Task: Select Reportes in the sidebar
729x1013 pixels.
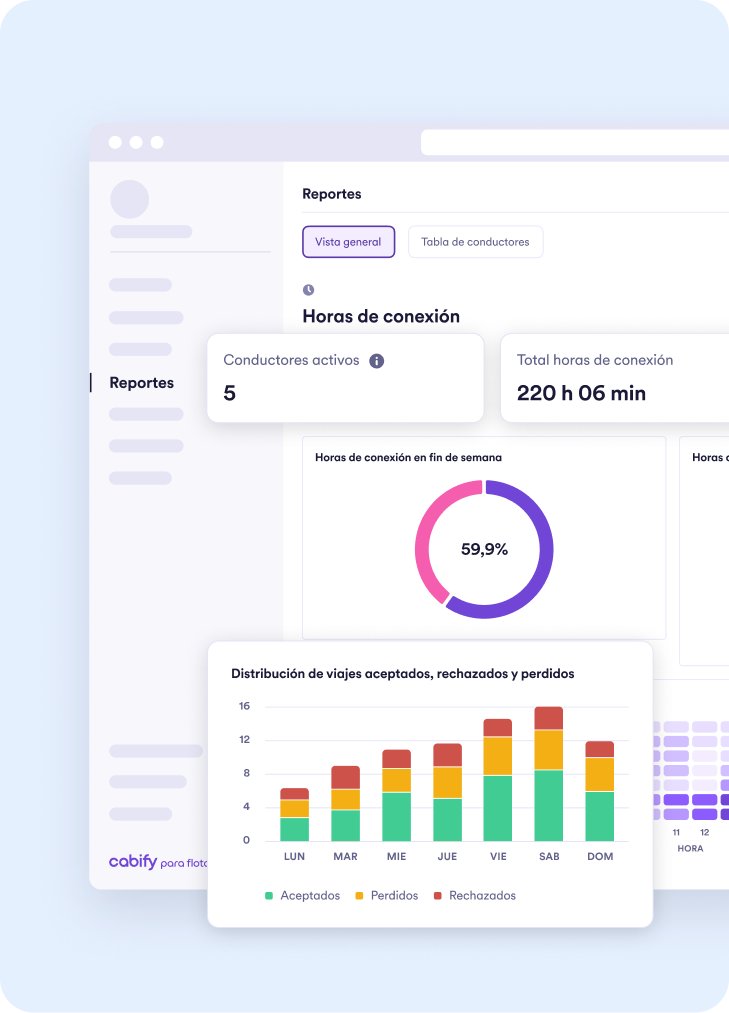Action: (x=141, y=383)
